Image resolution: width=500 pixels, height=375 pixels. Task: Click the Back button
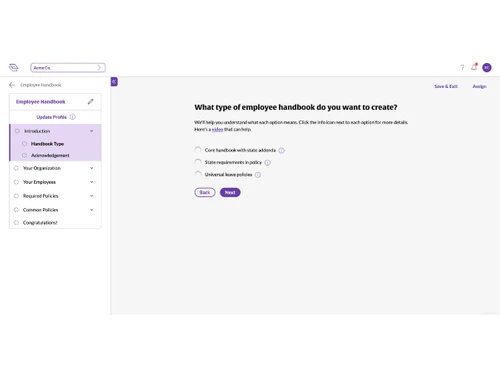[x=205, y=192]
